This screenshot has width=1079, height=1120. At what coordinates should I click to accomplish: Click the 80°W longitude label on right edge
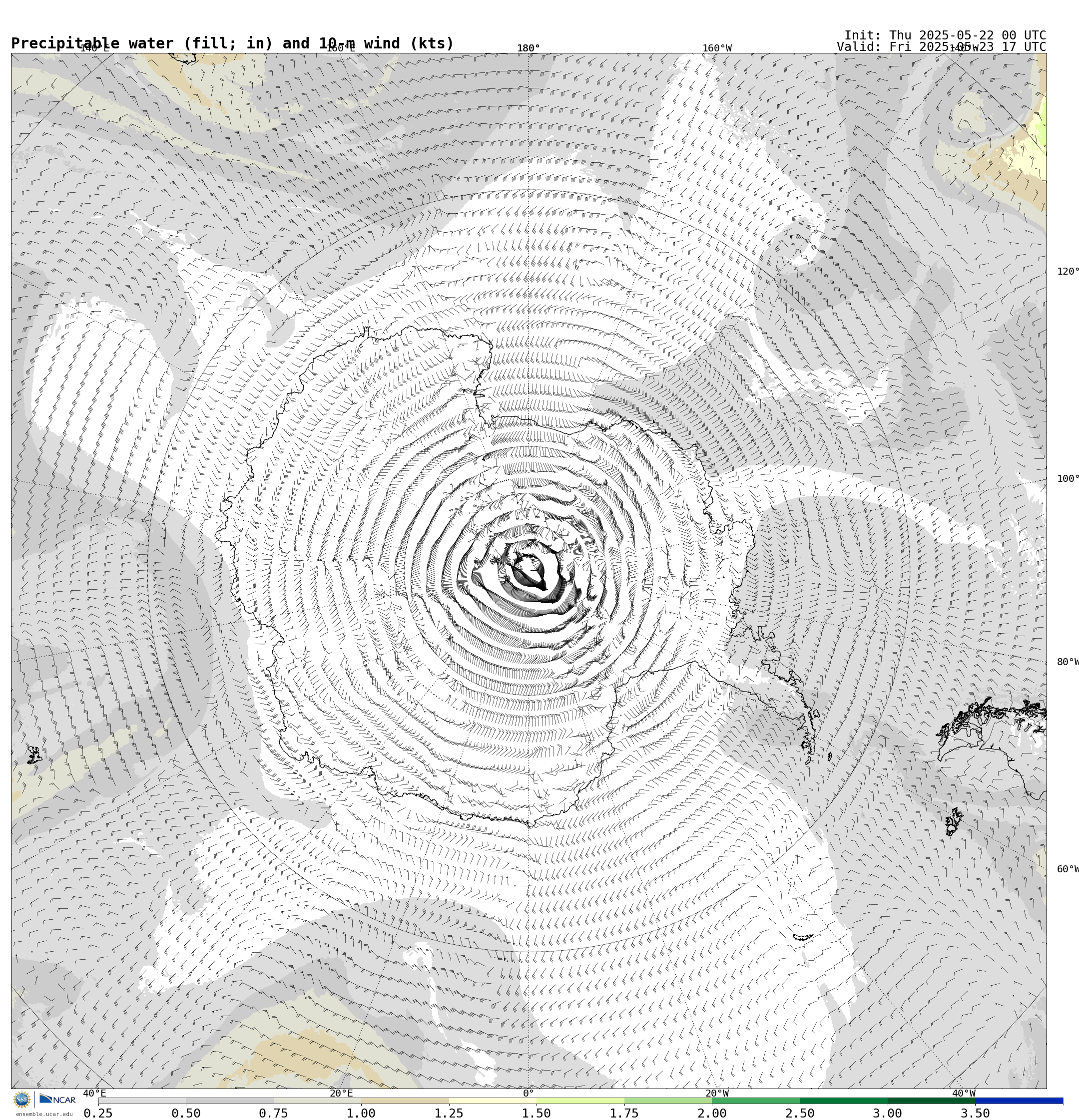click(1068, 662)
